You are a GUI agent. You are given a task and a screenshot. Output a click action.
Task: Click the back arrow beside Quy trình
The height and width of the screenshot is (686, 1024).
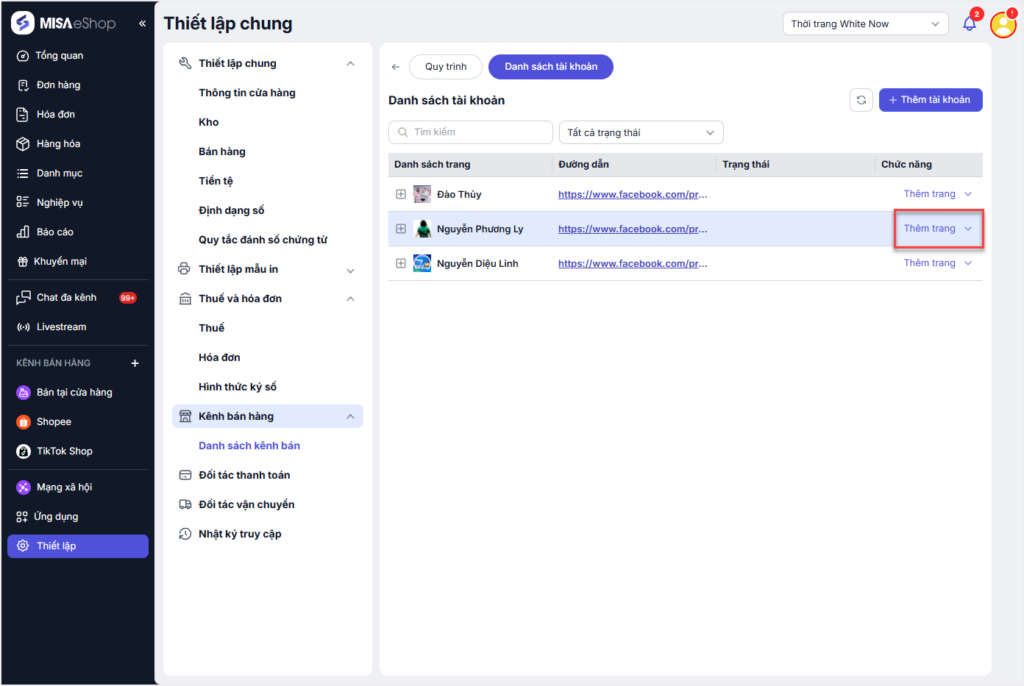pos(396,67)
